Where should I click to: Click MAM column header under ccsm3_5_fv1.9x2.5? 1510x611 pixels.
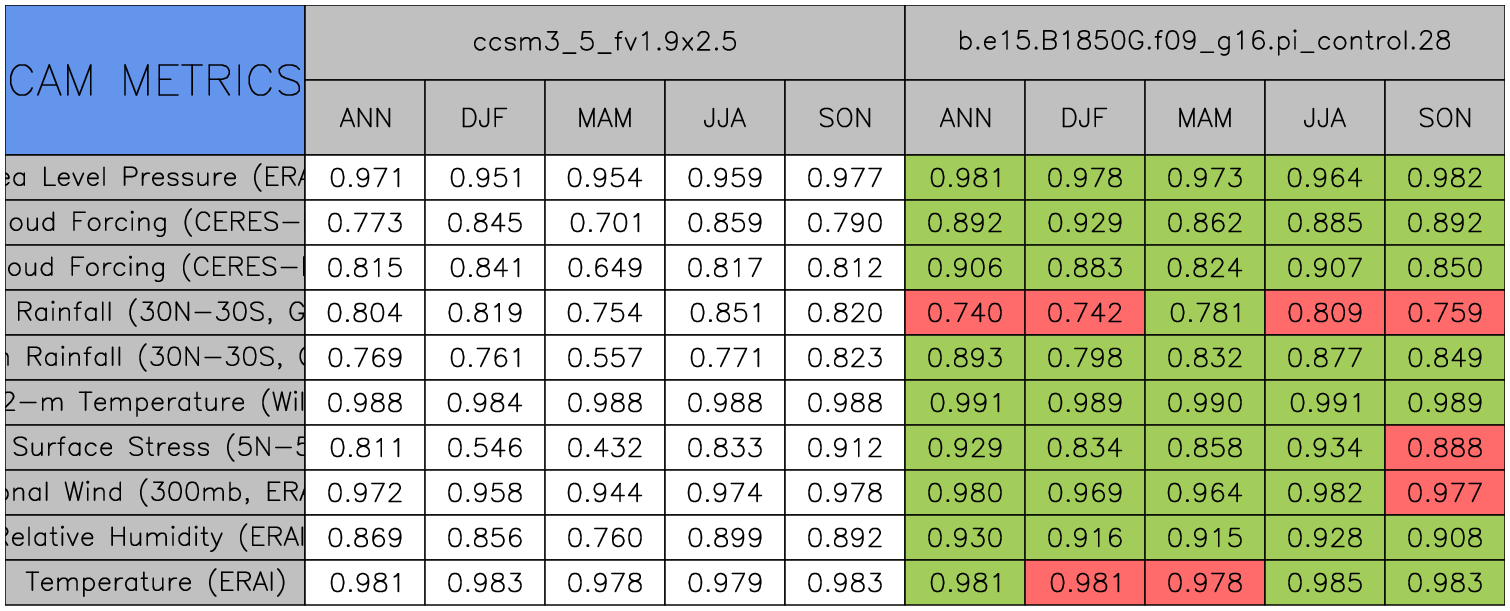coord(605,118)
